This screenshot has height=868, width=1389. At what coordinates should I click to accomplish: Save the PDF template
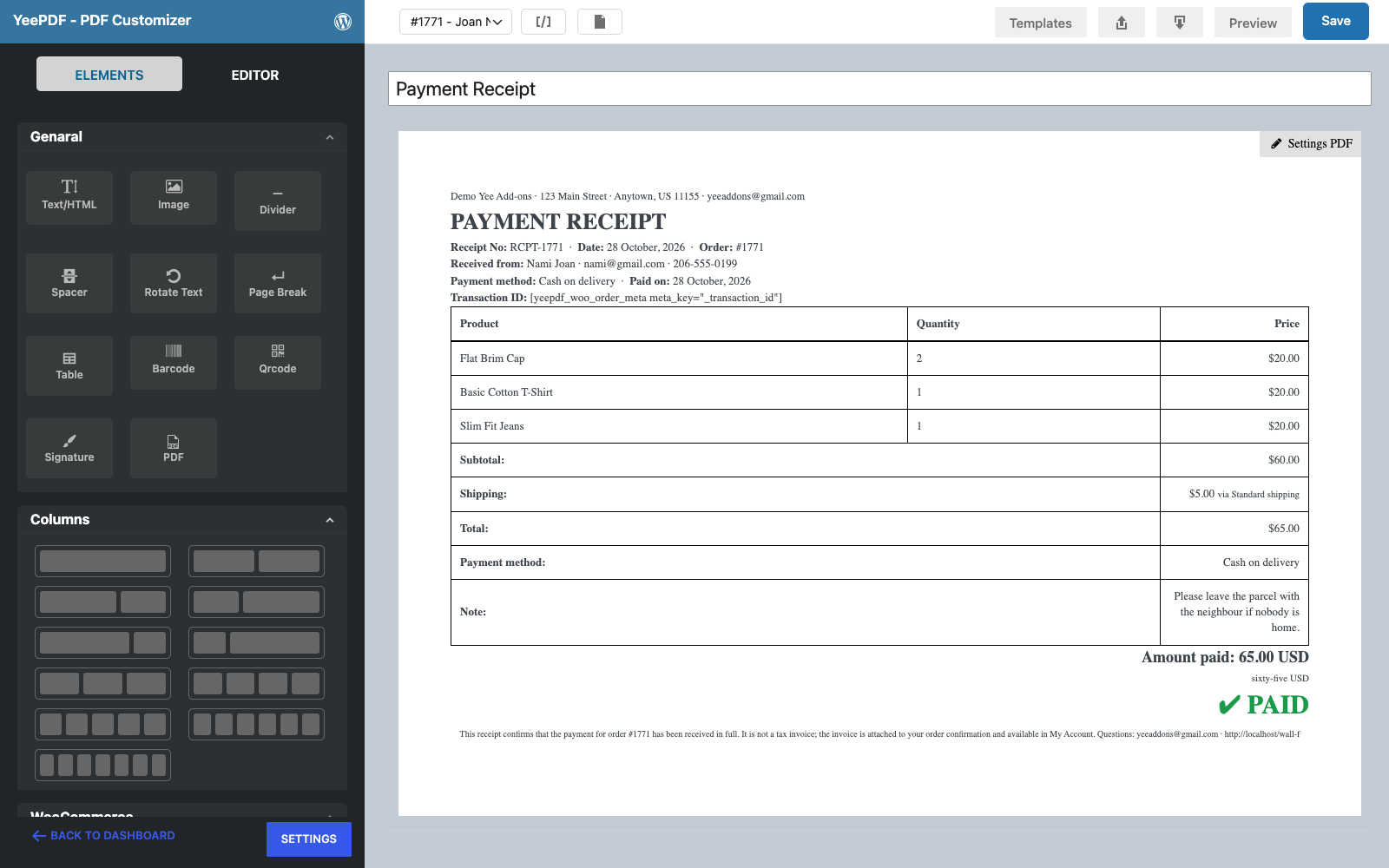coord(1336,22)
